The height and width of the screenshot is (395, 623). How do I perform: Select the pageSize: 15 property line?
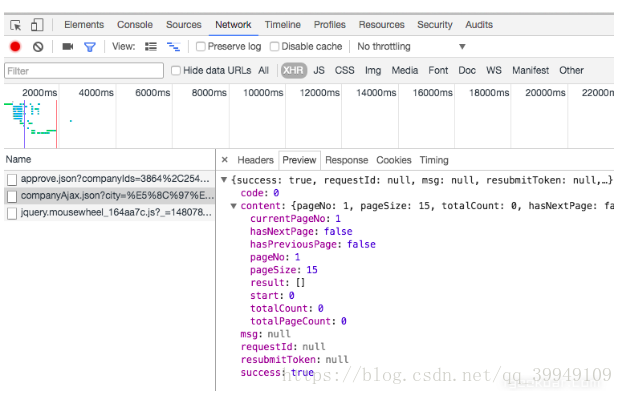[284, 270]
